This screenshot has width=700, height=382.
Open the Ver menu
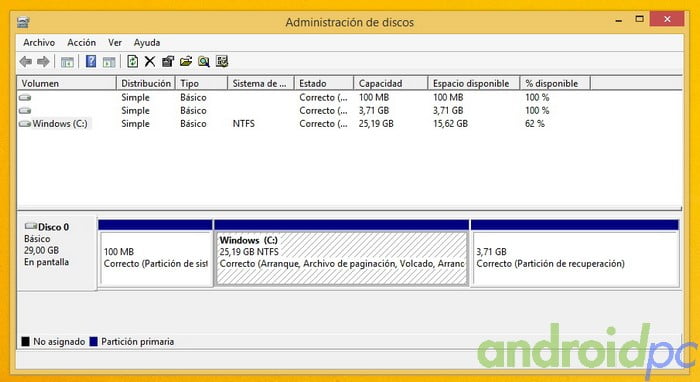[115, 42]
